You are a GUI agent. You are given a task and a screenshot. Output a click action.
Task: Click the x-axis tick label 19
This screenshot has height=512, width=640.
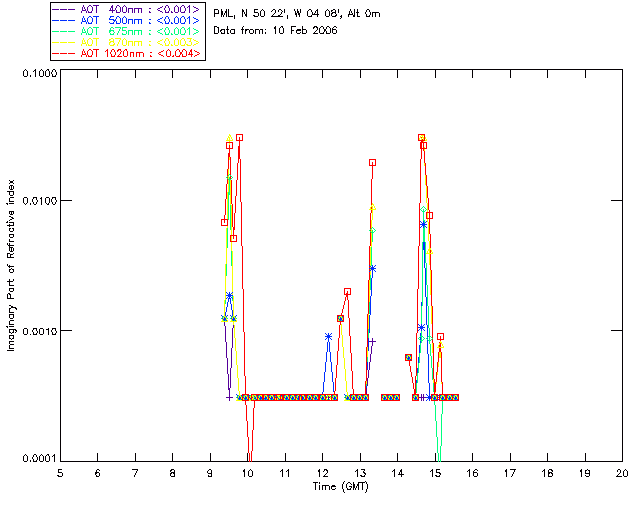[585, 473]
